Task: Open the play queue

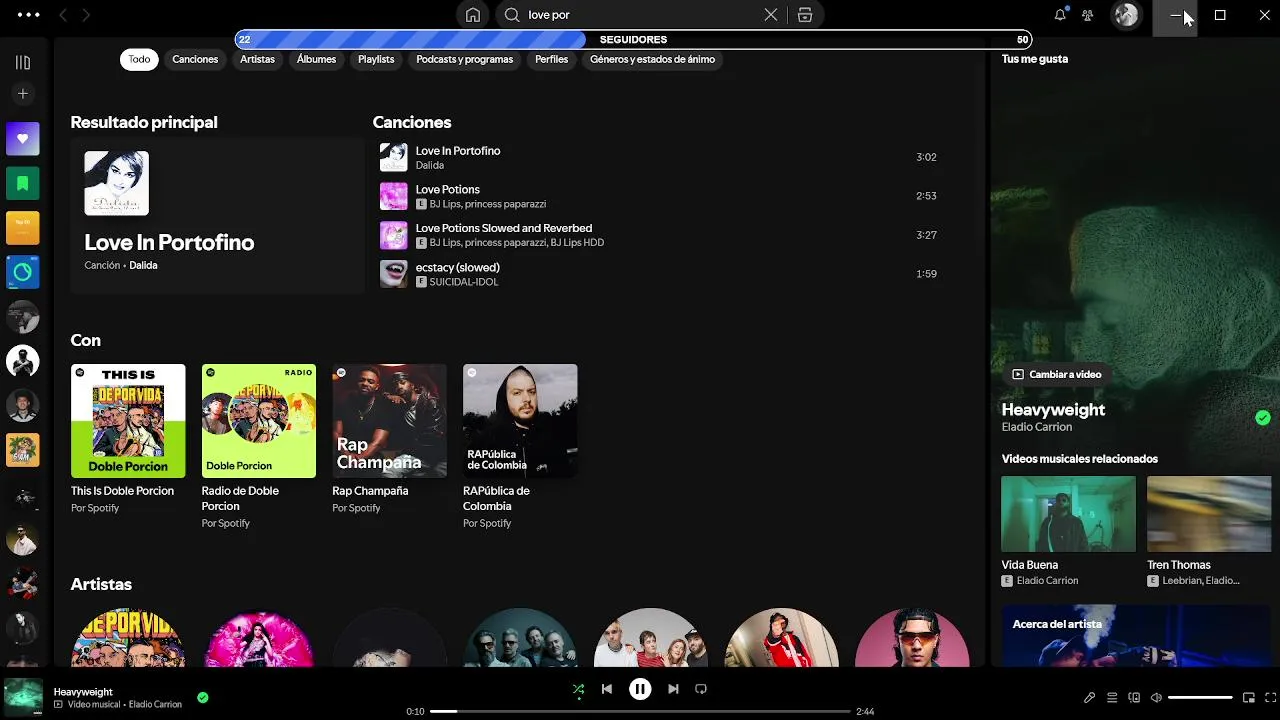Action: 1112,698
